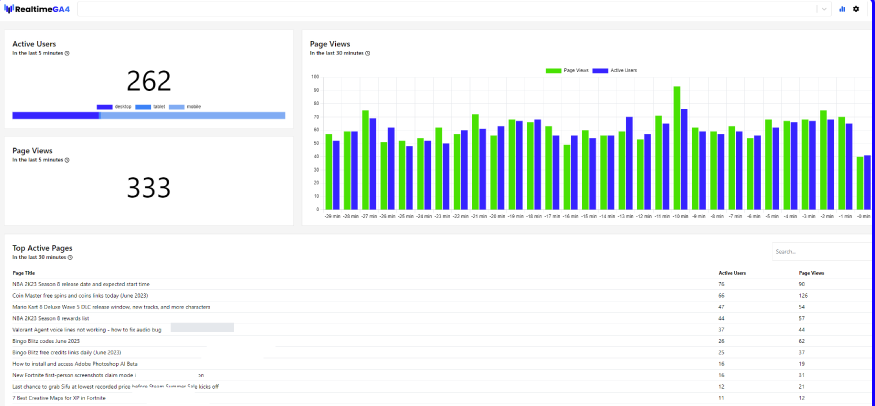The width and height of the screenshot is (875, 406).
Task: Click the tallest green bar at -10 min
Action: click(x=677, y=148)
